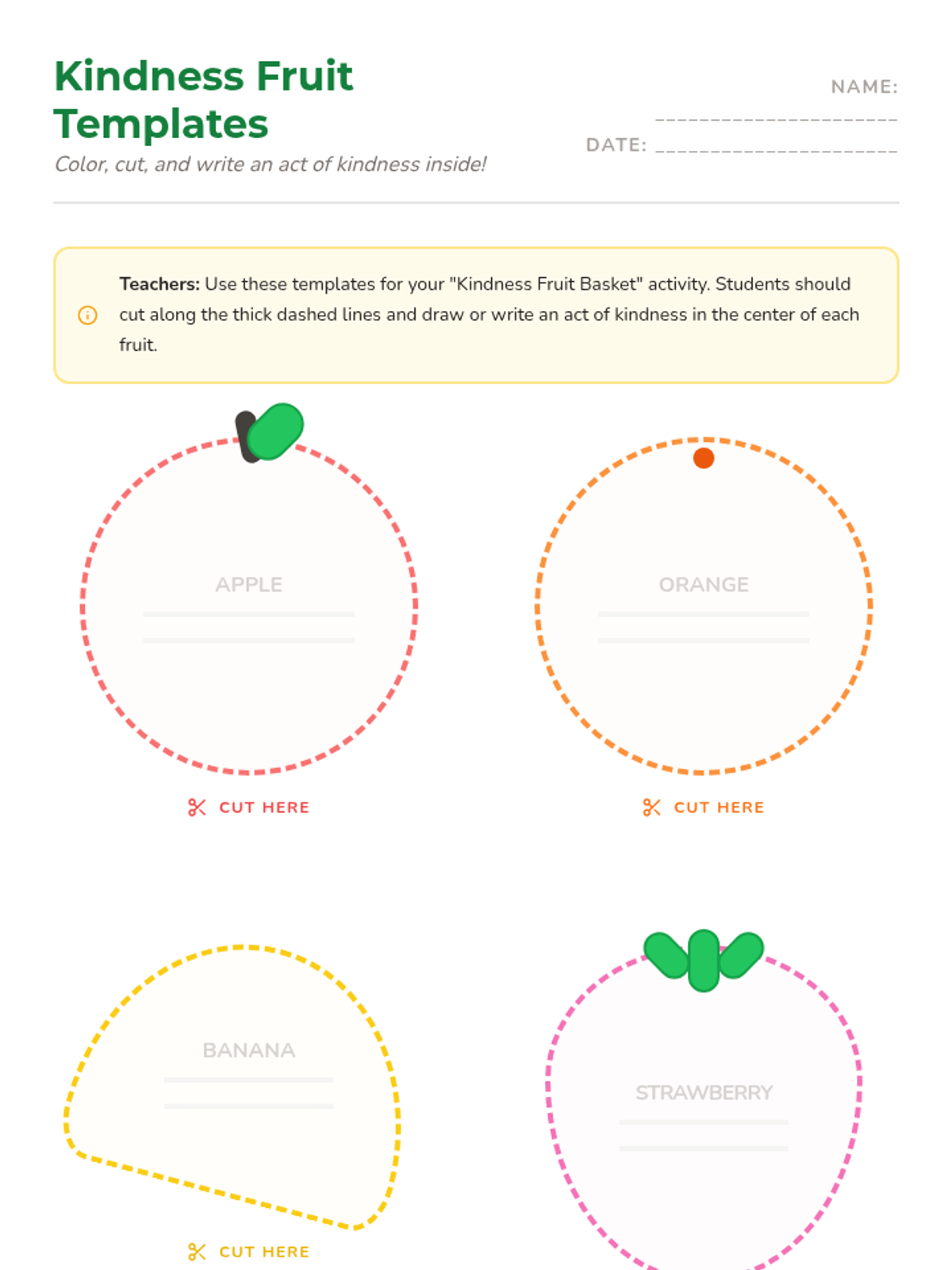Click the first writing line in the orange
Image resolution: width=952 pixels, height=1270 pixels.
click(704, 614)
